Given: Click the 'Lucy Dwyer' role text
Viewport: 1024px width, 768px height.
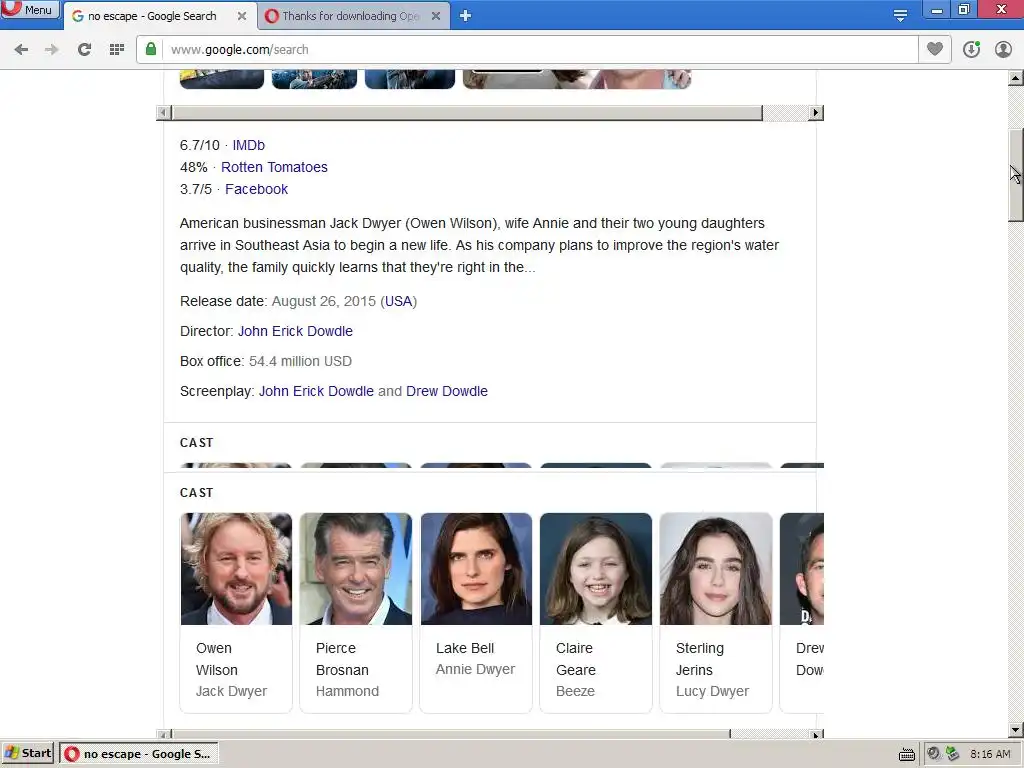Looking at the screenshot, I should (x=712, y=691).
